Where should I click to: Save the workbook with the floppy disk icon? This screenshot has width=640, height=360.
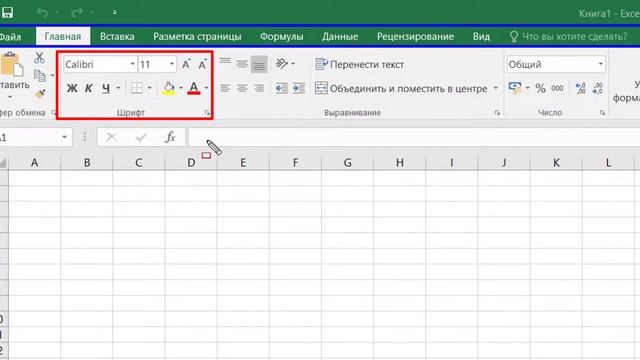click(x=7, y=12)
